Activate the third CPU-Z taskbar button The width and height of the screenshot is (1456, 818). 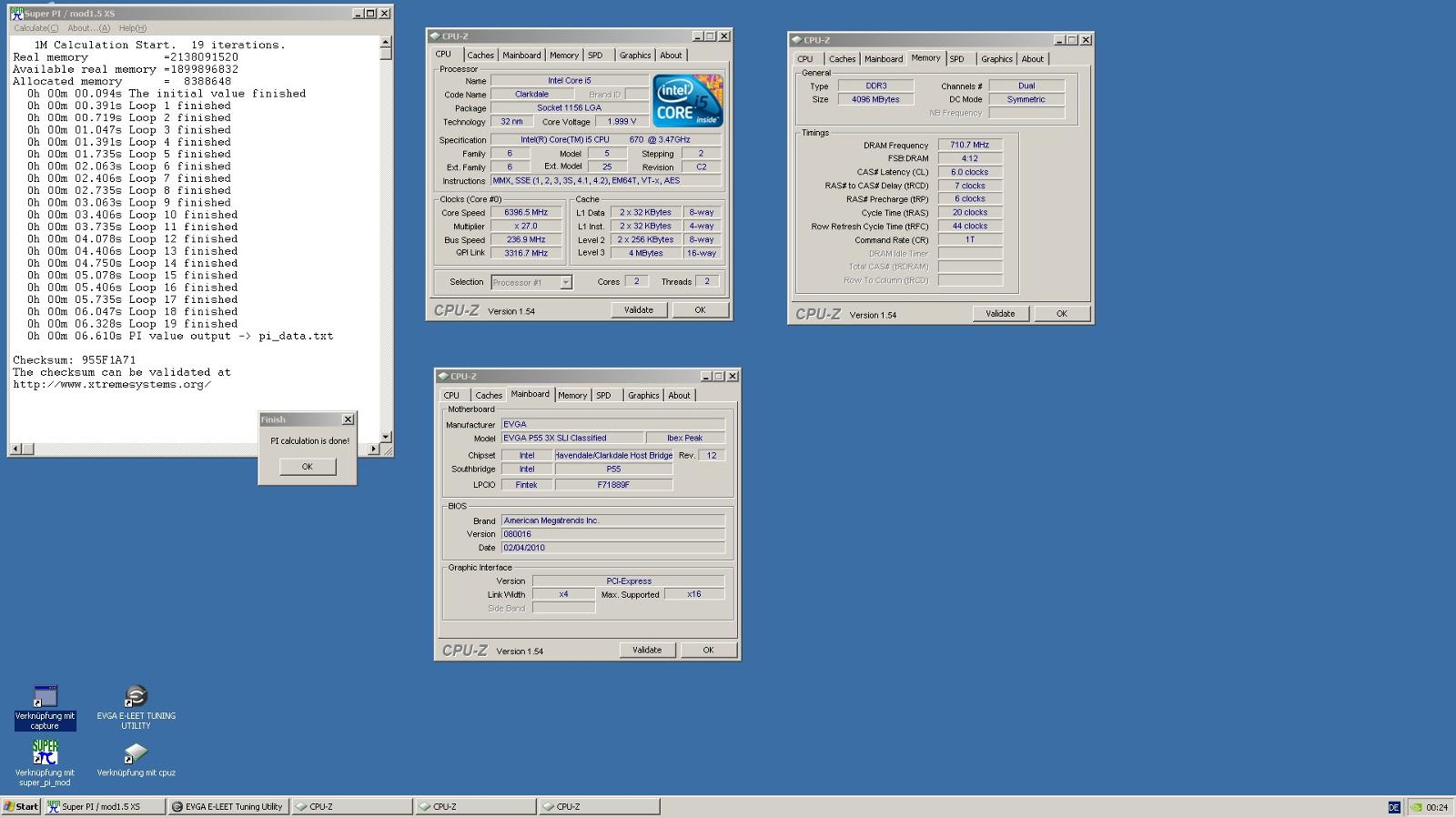click(600, 806)
